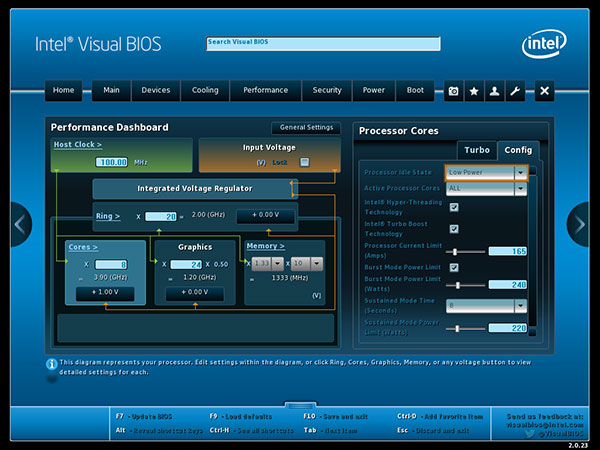
Task: Click the info icon beside the diagram description
Action: coord(52,364)
